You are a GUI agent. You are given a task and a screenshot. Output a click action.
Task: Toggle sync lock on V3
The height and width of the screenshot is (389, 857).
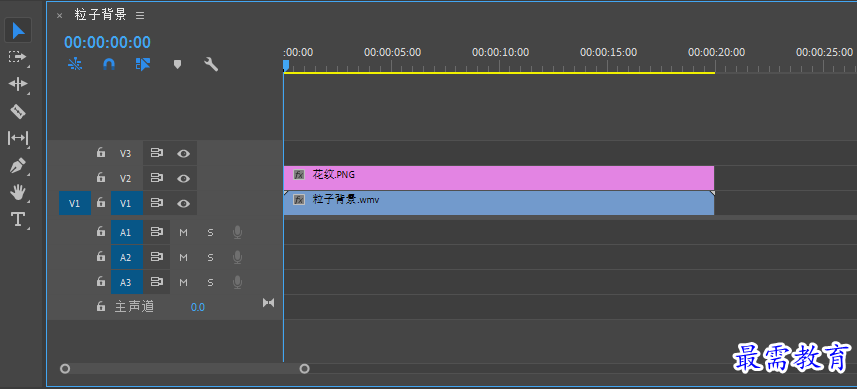(157, 154)
